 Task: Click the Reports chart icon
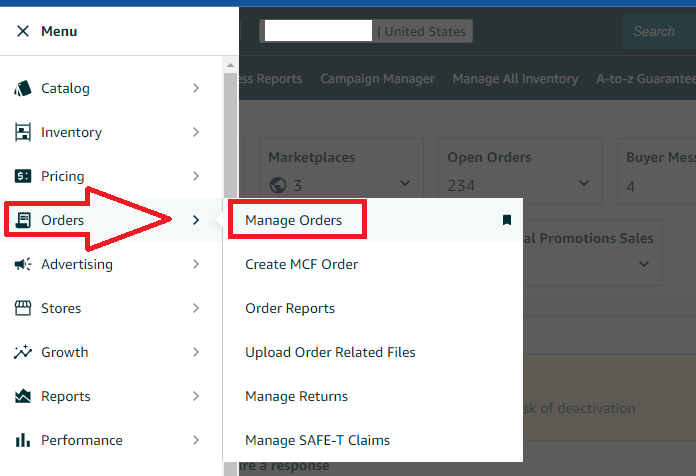click(23, 396)
